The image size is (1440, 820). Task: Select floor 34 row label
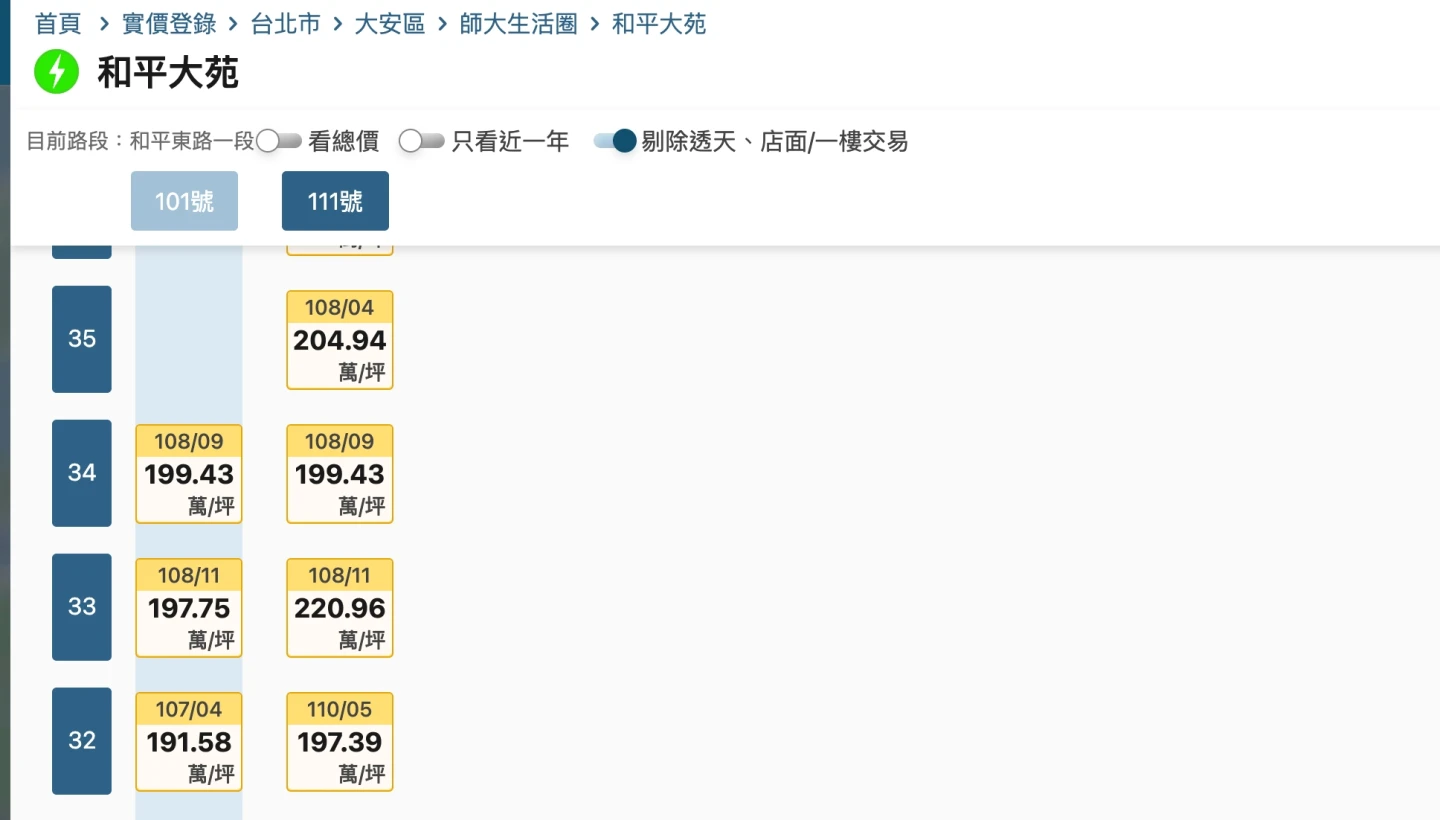(x=82, y=473)
